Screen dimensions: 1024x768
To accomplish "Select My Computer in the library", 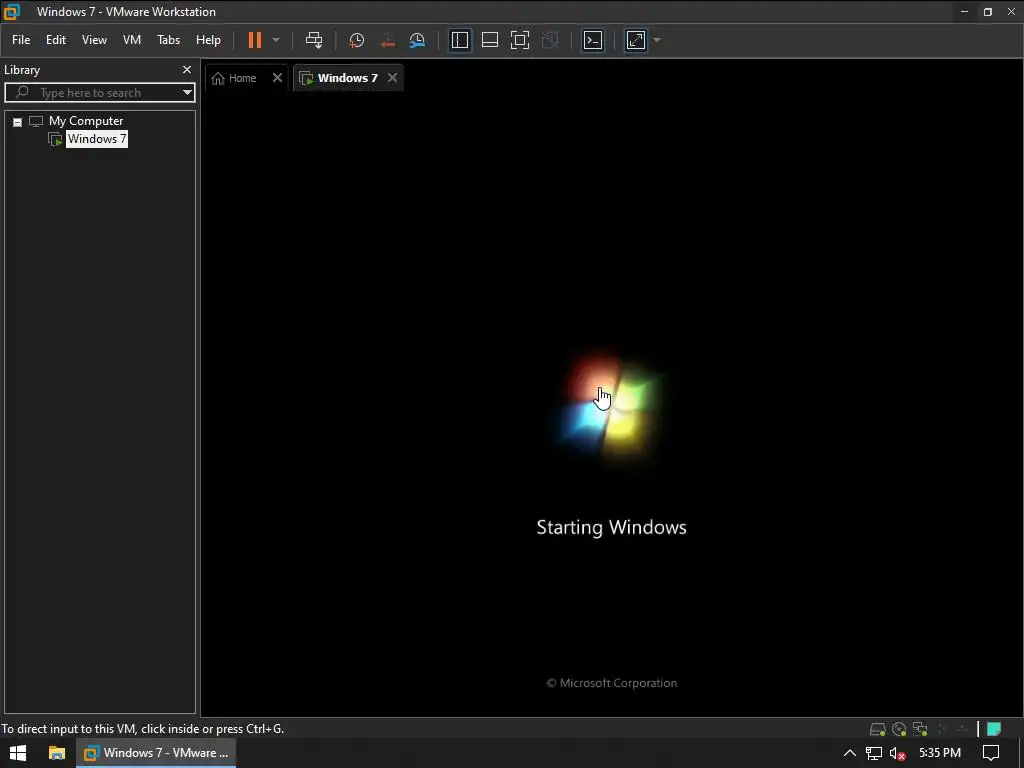I will click(86, 121).
